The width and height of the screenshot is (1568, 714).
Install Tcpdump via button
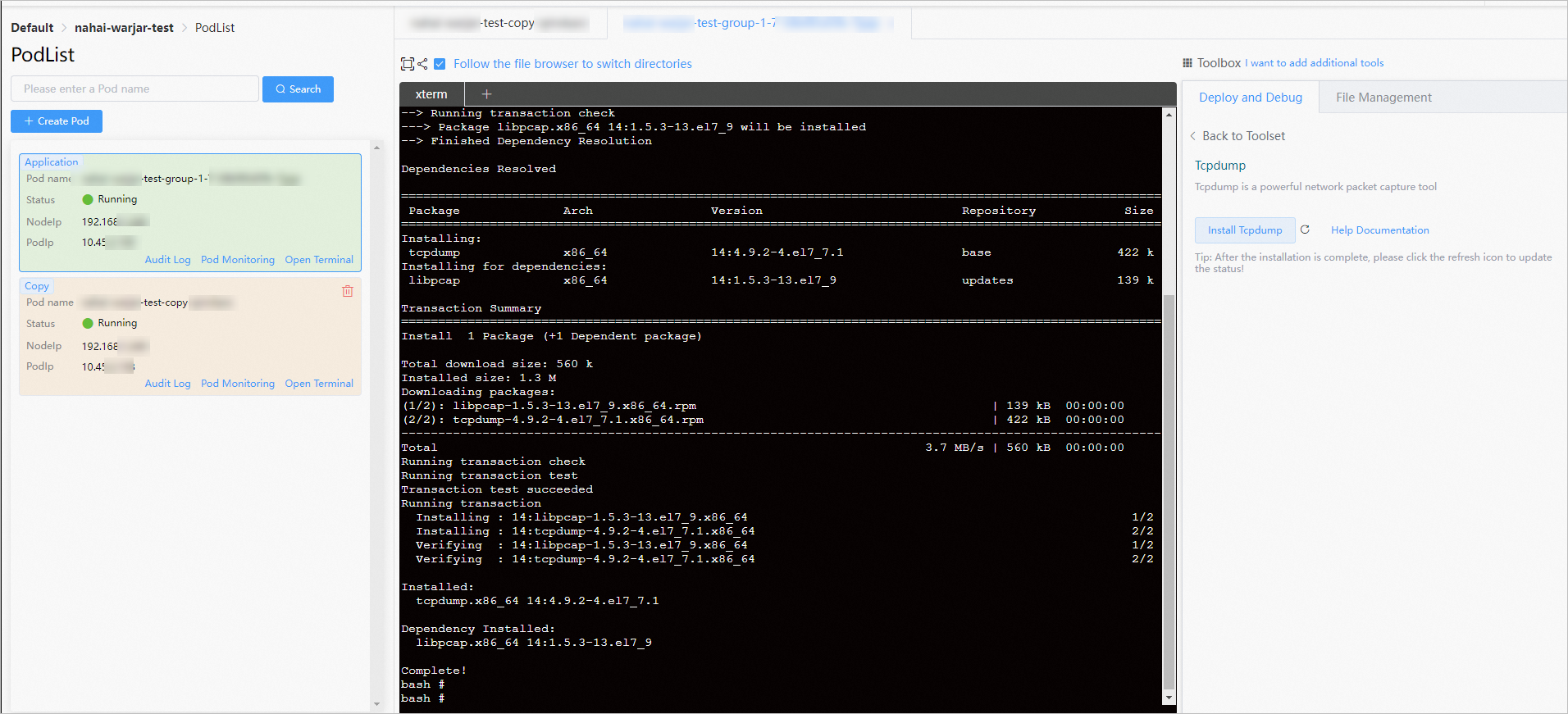point(1245,230)
